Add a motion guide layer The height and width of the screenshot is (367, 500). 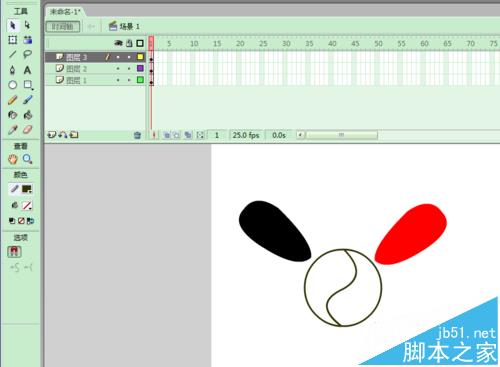point(63,135)
